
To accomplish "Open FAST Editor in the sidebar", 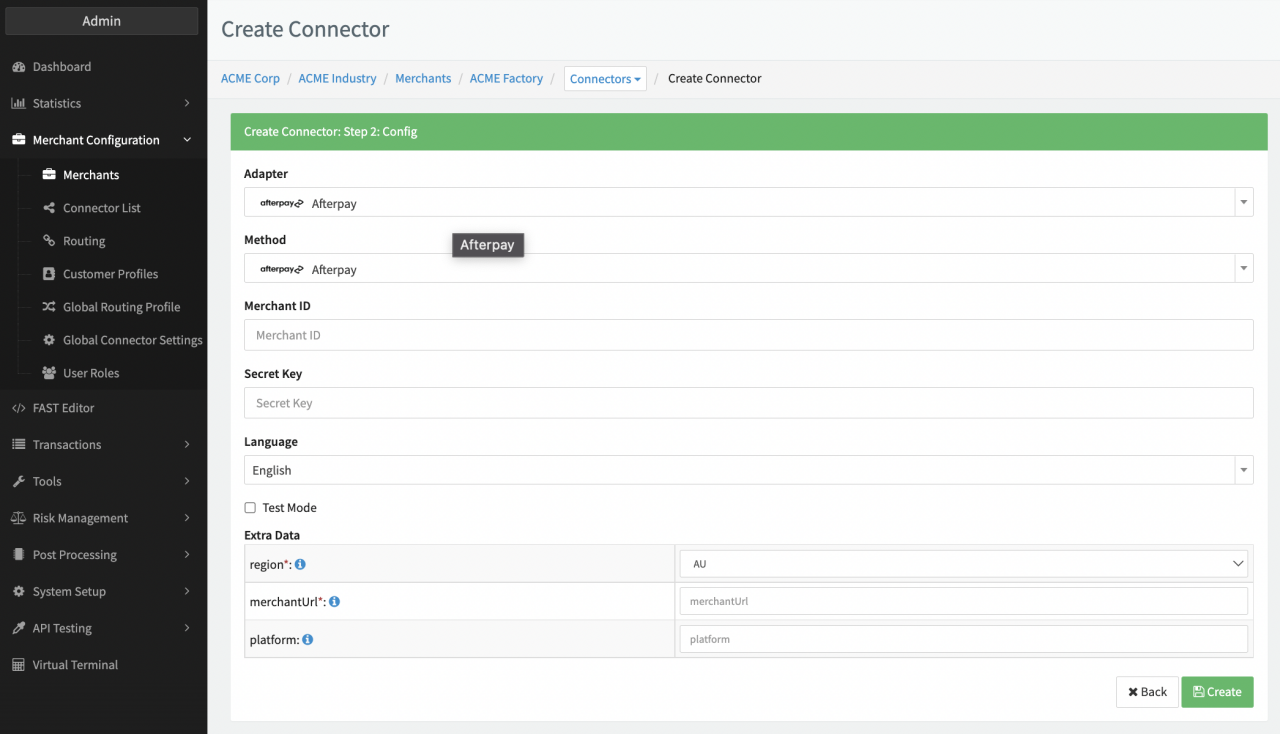I will click(63, 408).
